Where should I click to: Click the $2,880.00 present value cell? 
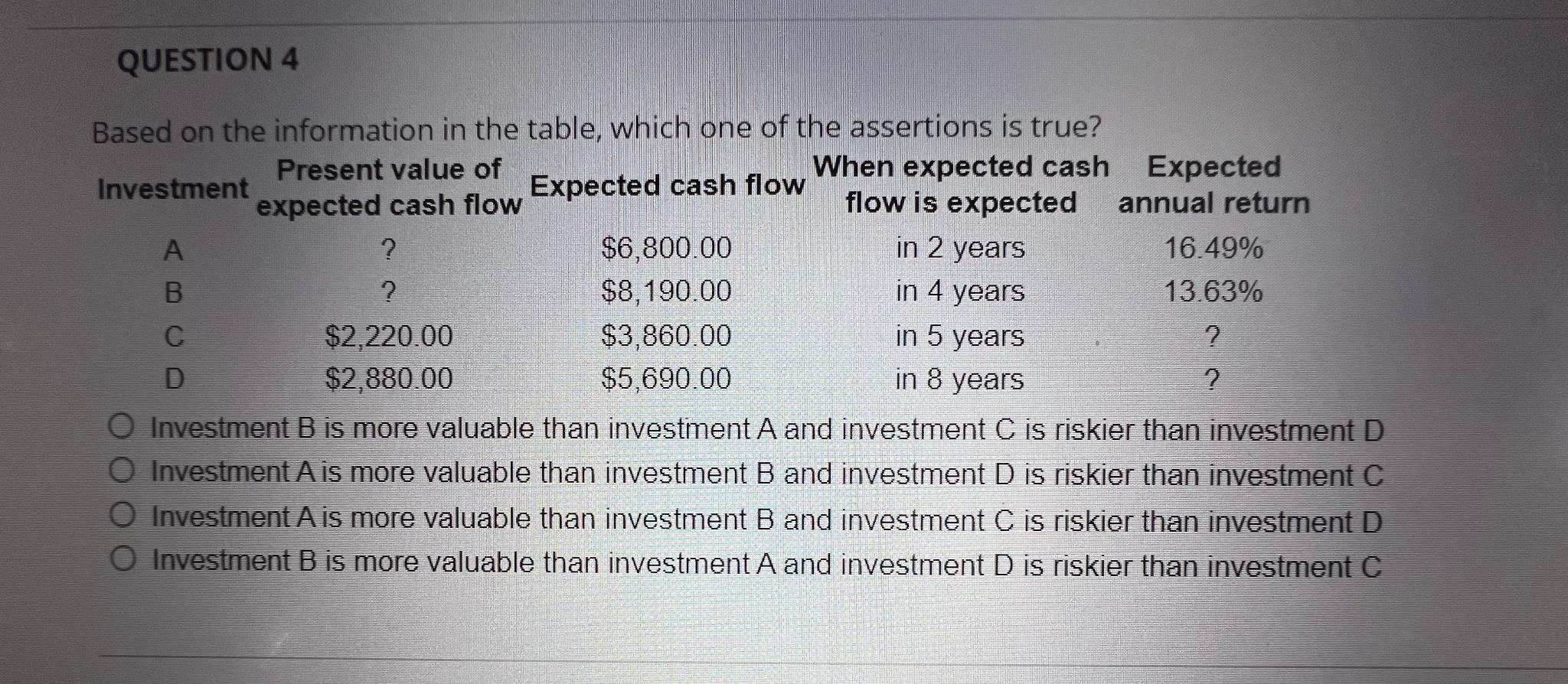(x=390, y=379)
